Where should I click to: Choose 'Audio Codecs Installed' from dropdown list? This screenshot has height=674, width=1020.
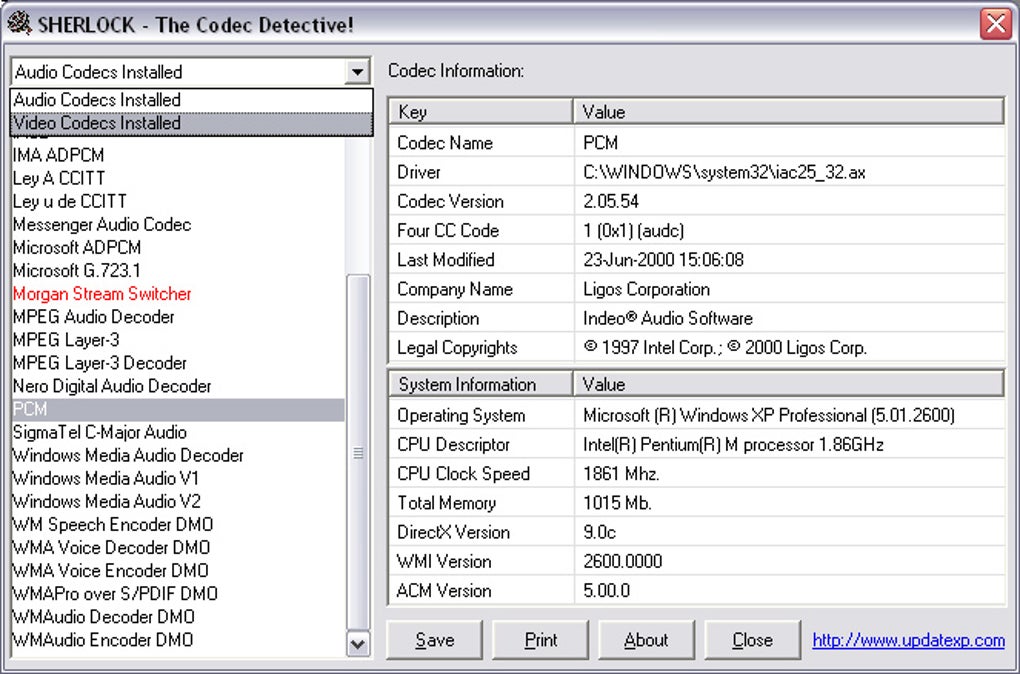tap(191, 100)
